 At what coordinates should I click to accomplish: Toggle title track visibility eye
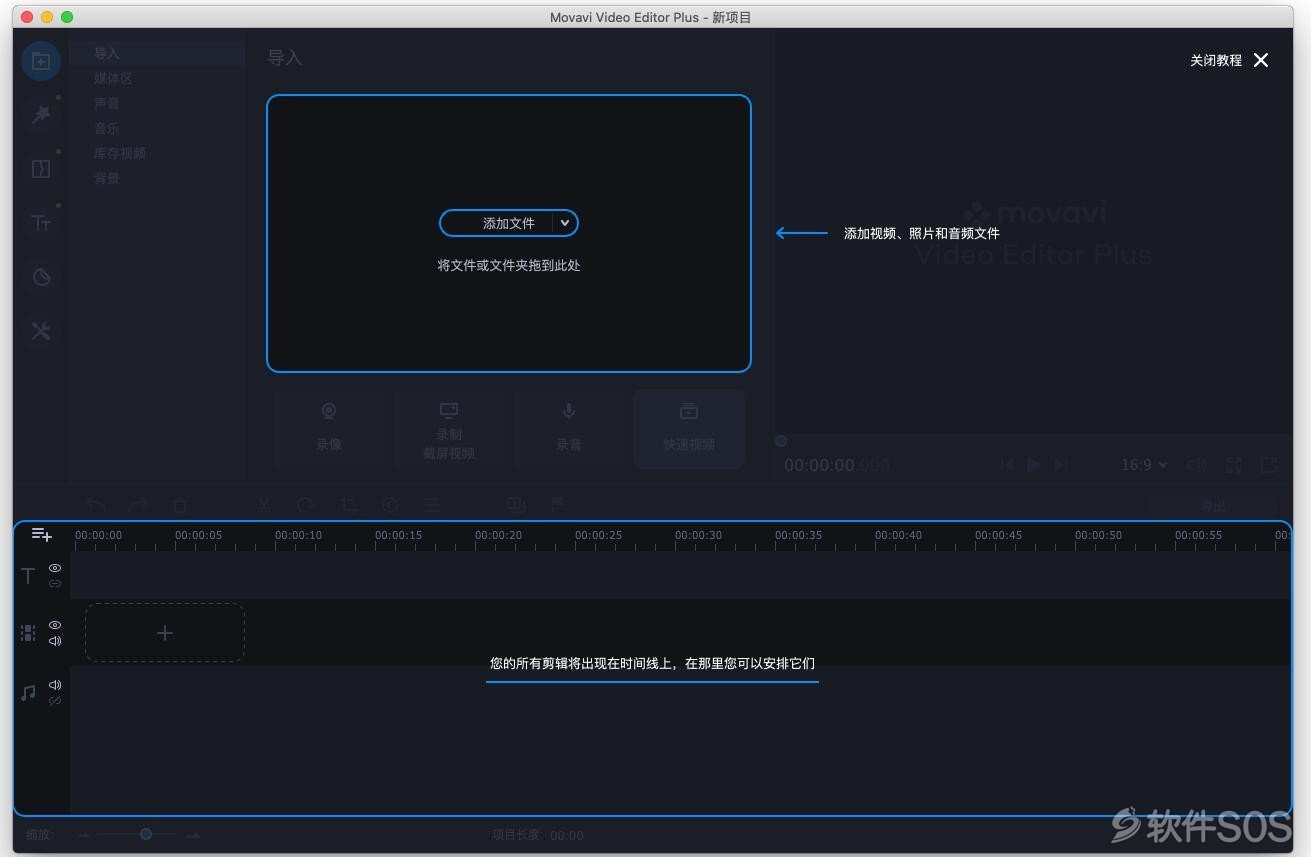[55, 567]
